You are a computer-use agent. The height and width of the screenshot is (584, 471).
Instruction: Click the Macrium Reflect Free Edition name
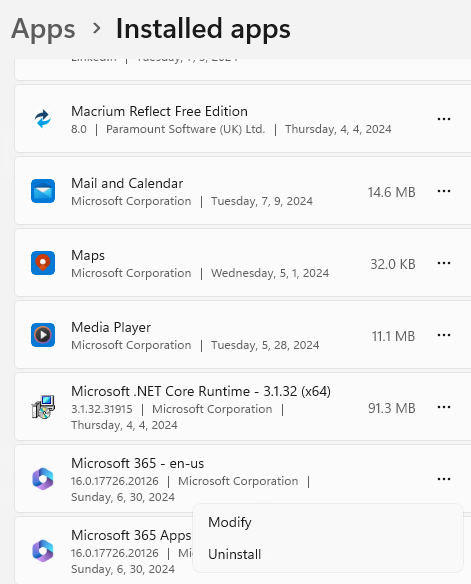point(159,111)
